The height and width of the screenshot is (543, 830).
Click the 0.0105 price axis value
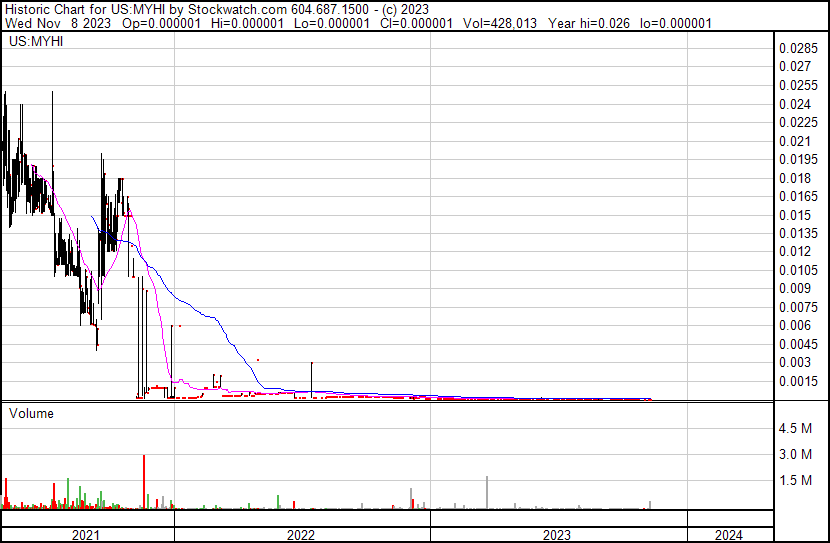(798, 270)
